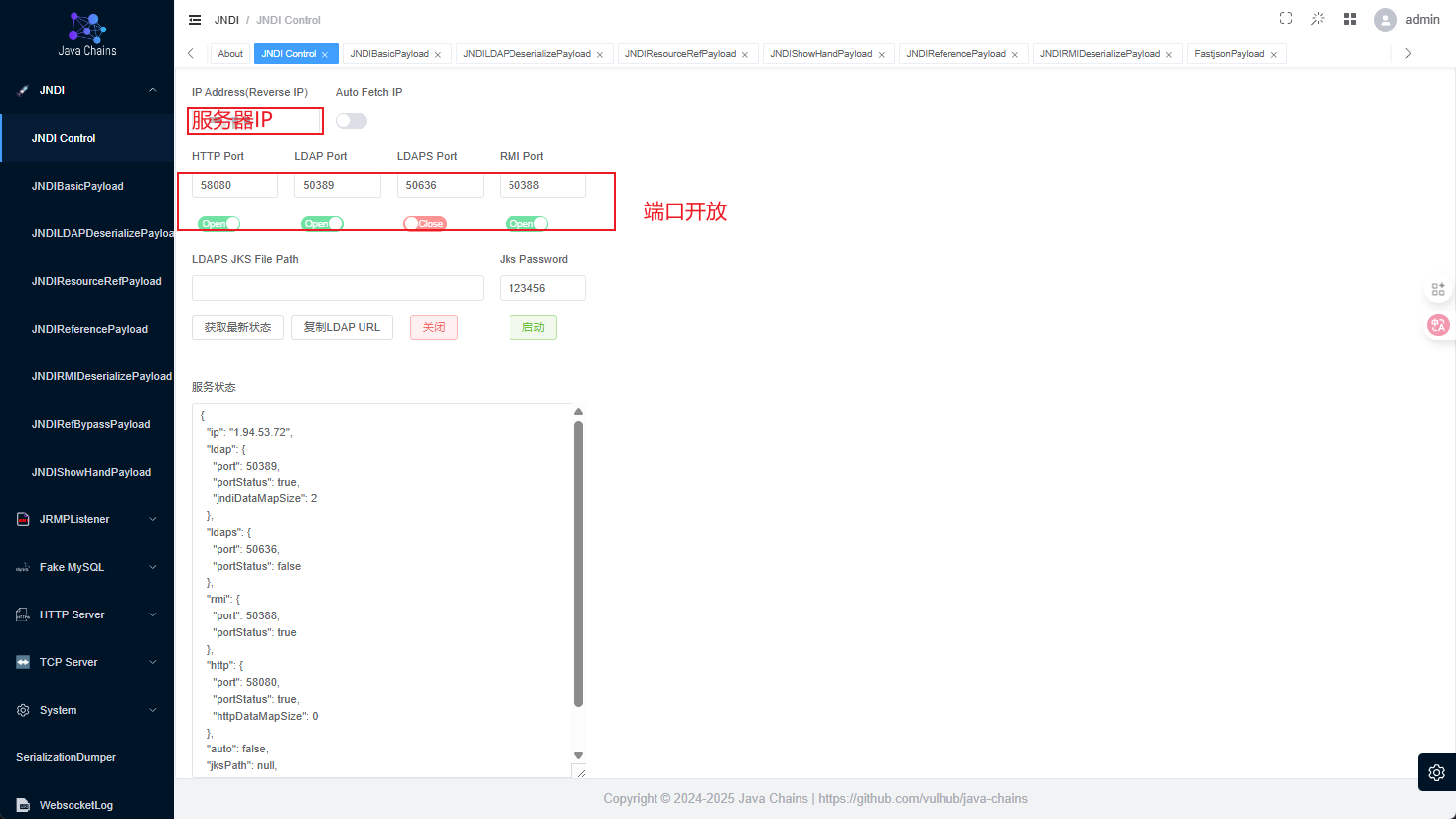Viewport: 1456px width, 819px height.
Task: Click the theme switch sparkle icon
Action: [x=1318, y=19]
